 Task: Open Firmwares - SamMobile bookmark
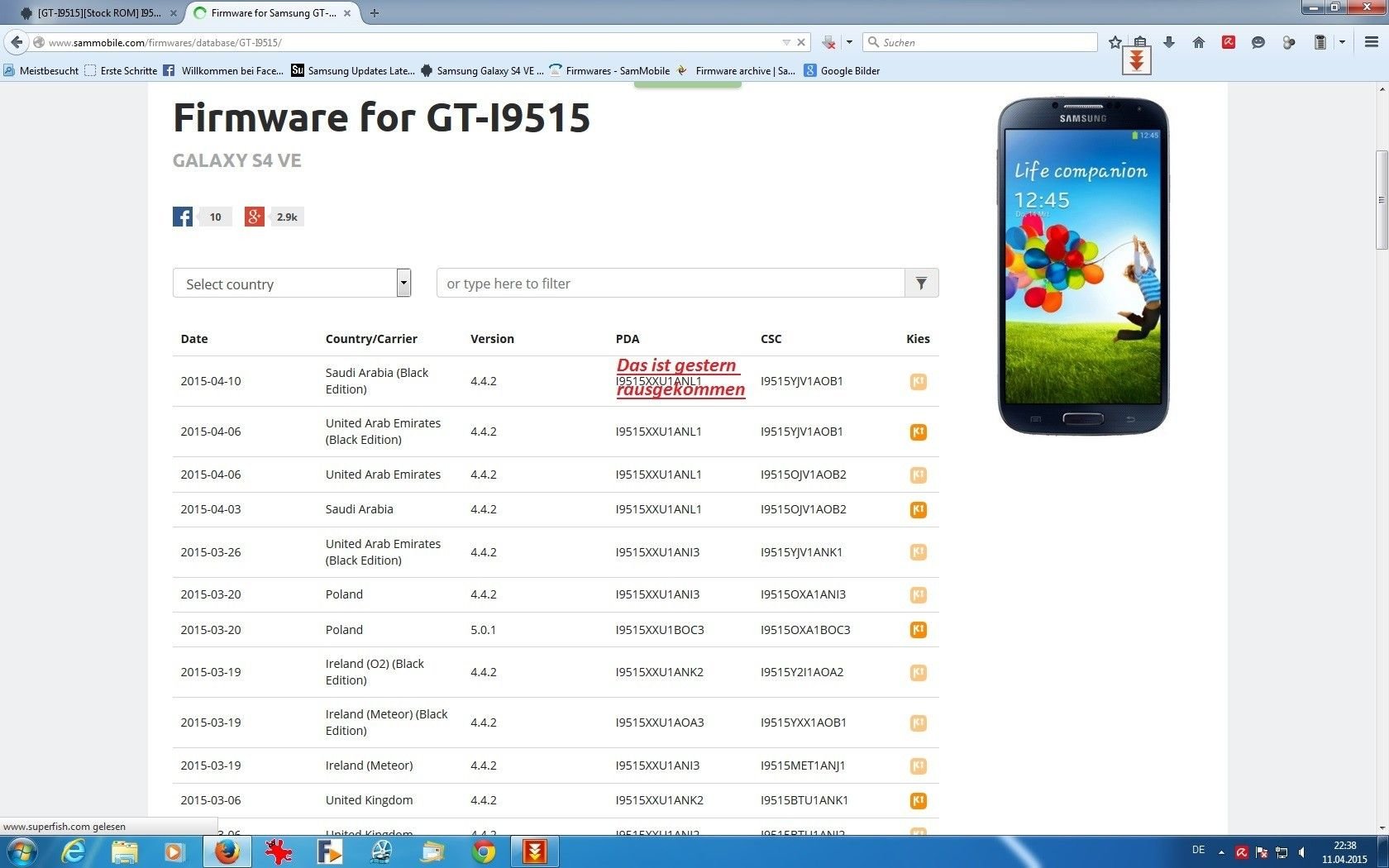610,71
